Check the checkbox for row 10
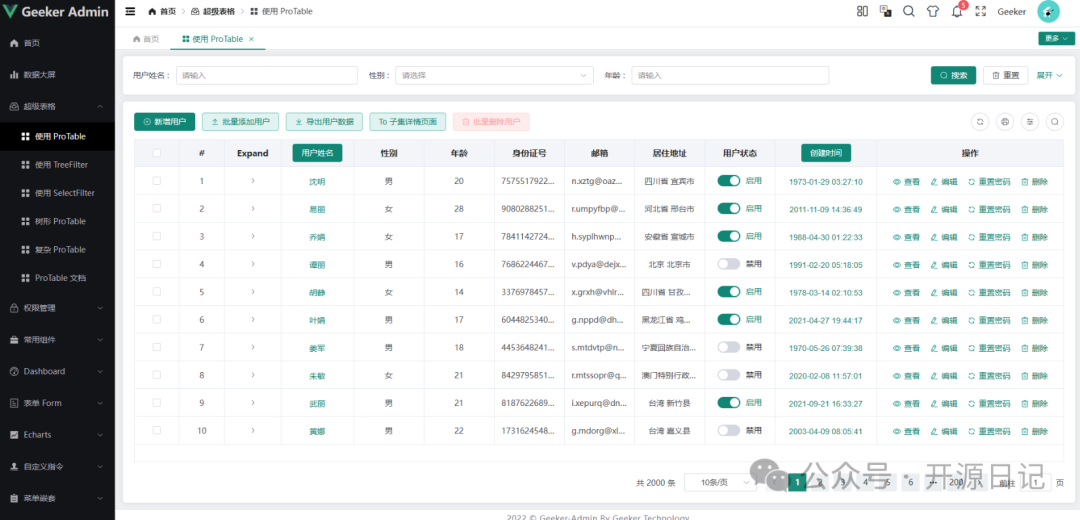 156,430
